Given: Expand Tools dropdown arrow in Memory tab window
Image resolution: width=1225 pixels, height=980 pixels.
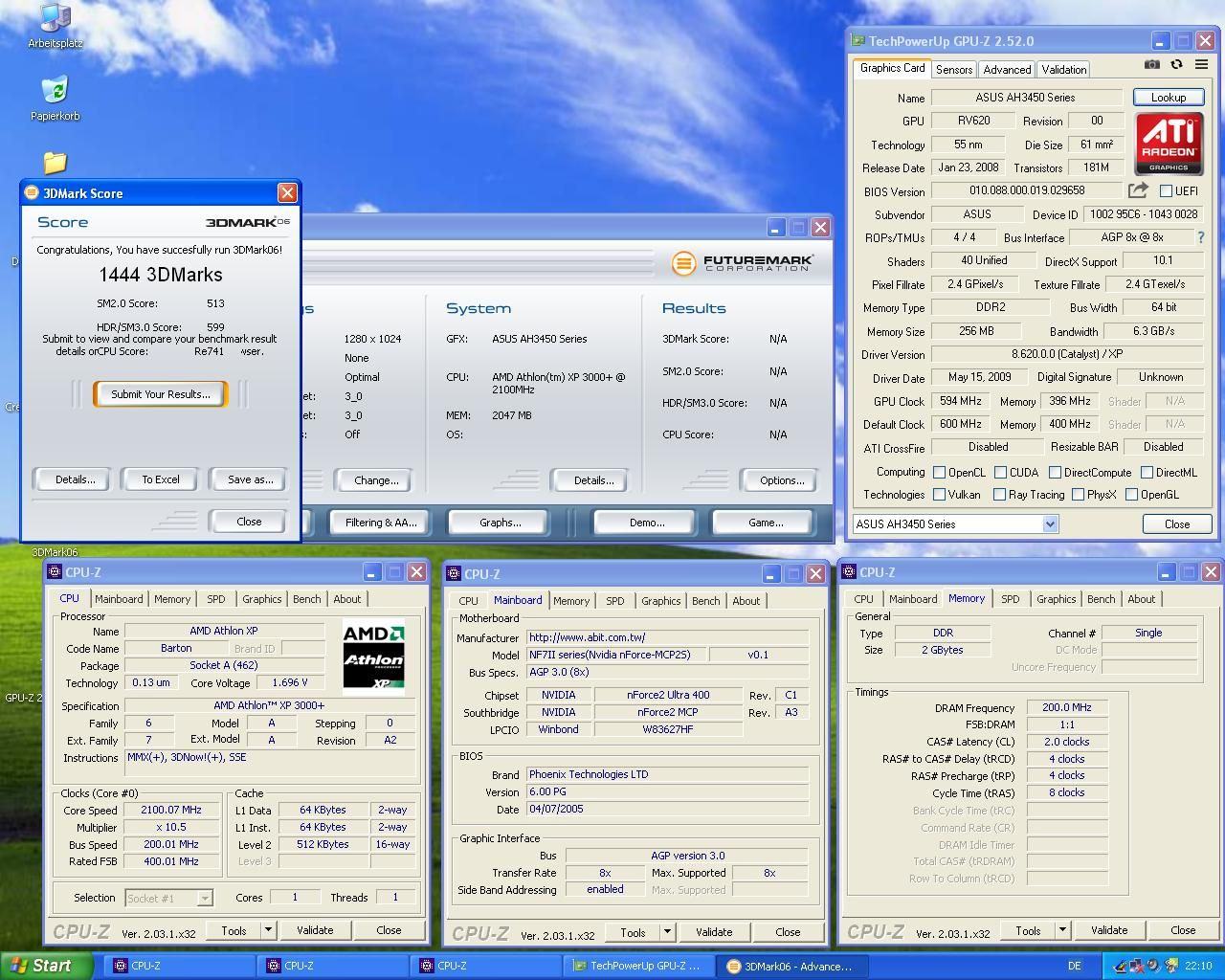Looking at the screenshot, I should (1062, 929).
